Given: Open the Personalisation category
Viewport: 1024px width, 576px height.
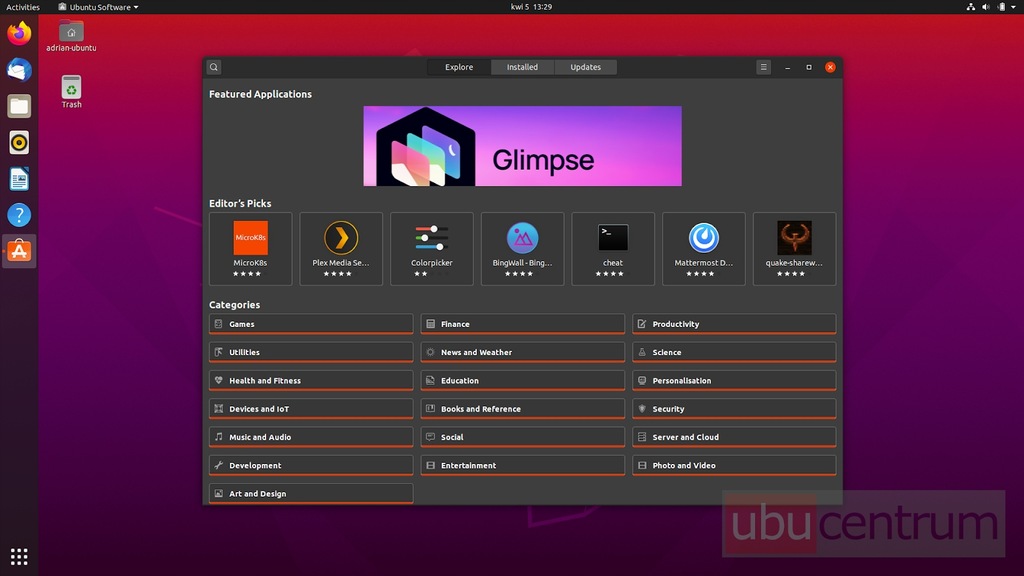Looking at the screenshot, I should pyautogui.click(x=734, y=380).
